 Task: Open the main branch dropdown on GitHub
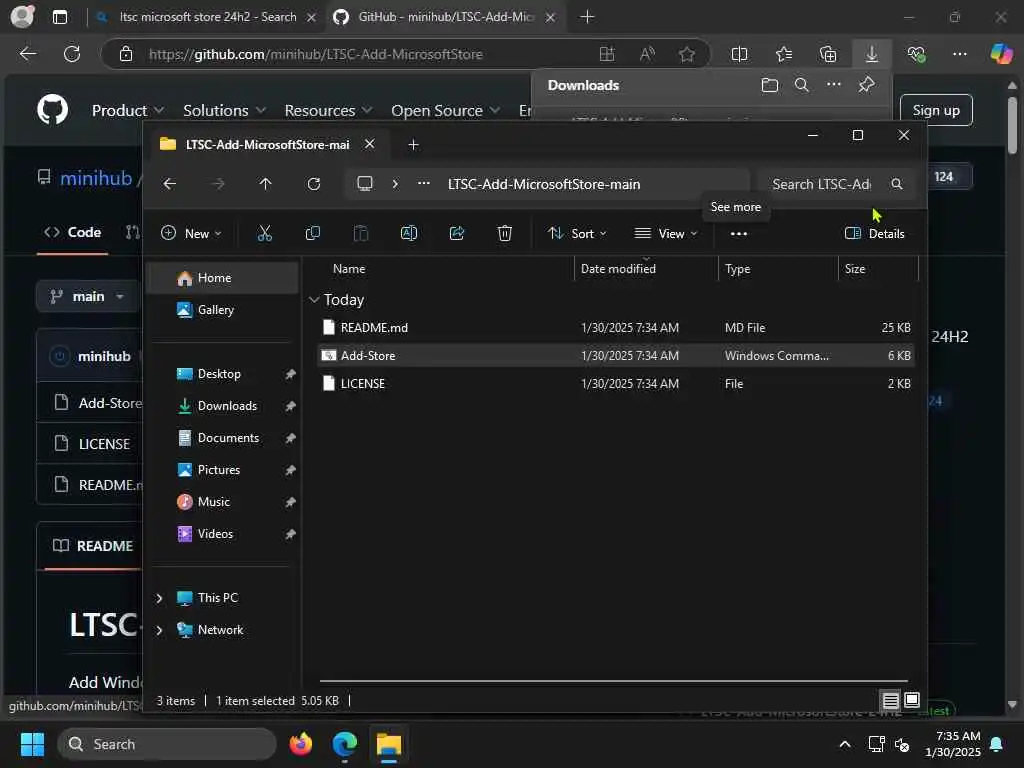click(88, 297)
